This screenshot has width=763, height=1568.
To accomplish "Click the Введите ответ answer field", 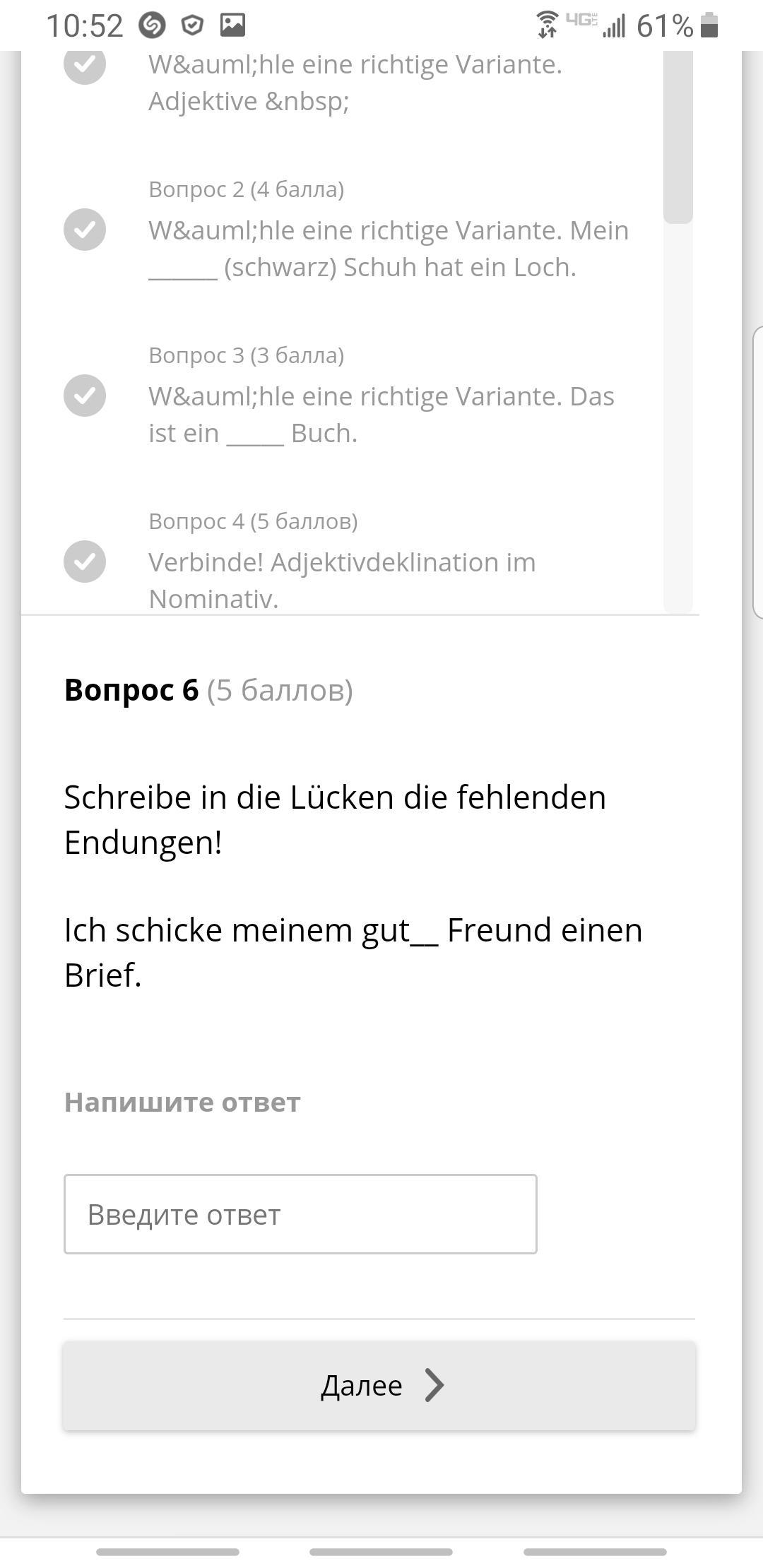I will point(300,1214).
